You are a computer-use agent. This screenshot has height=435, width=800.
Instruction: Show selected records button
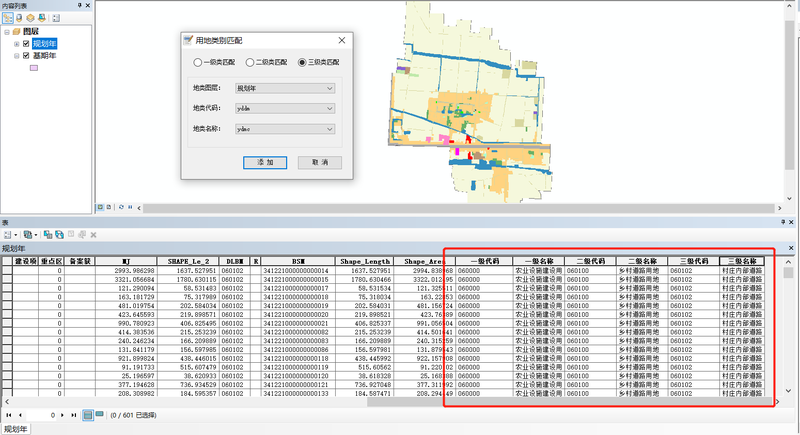pos(99,415)
